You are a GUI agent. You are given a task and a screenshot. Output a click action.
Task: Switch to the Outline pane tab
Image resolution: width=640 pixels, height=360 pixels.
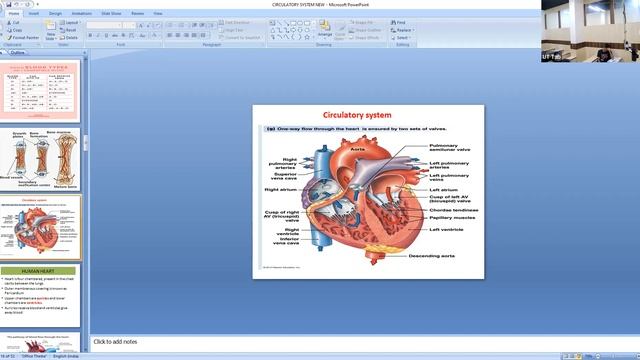click(x=18, y=53)
